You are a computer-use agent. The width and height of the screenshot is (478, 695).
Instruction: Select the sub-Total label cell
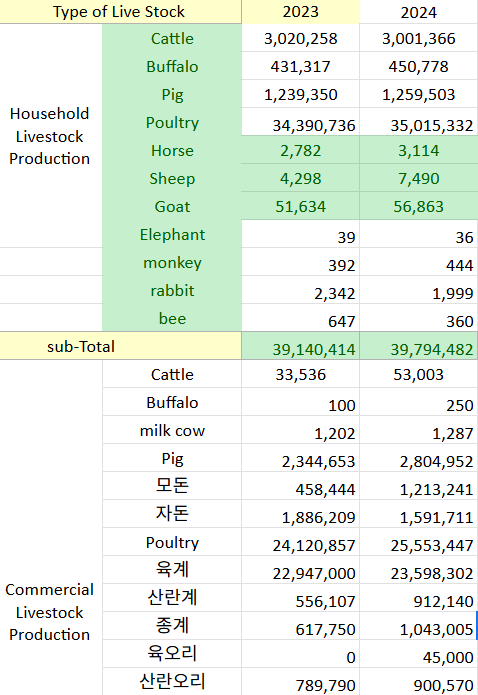click(x=121, y=346)
